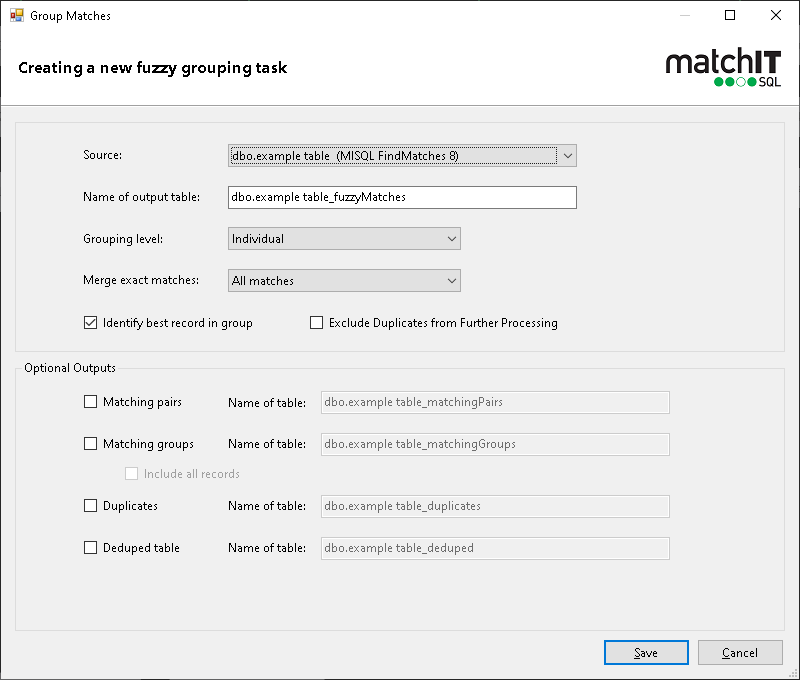
Task: Click 'Name of table:' label beside Duplicates
Action: (267, 506)
